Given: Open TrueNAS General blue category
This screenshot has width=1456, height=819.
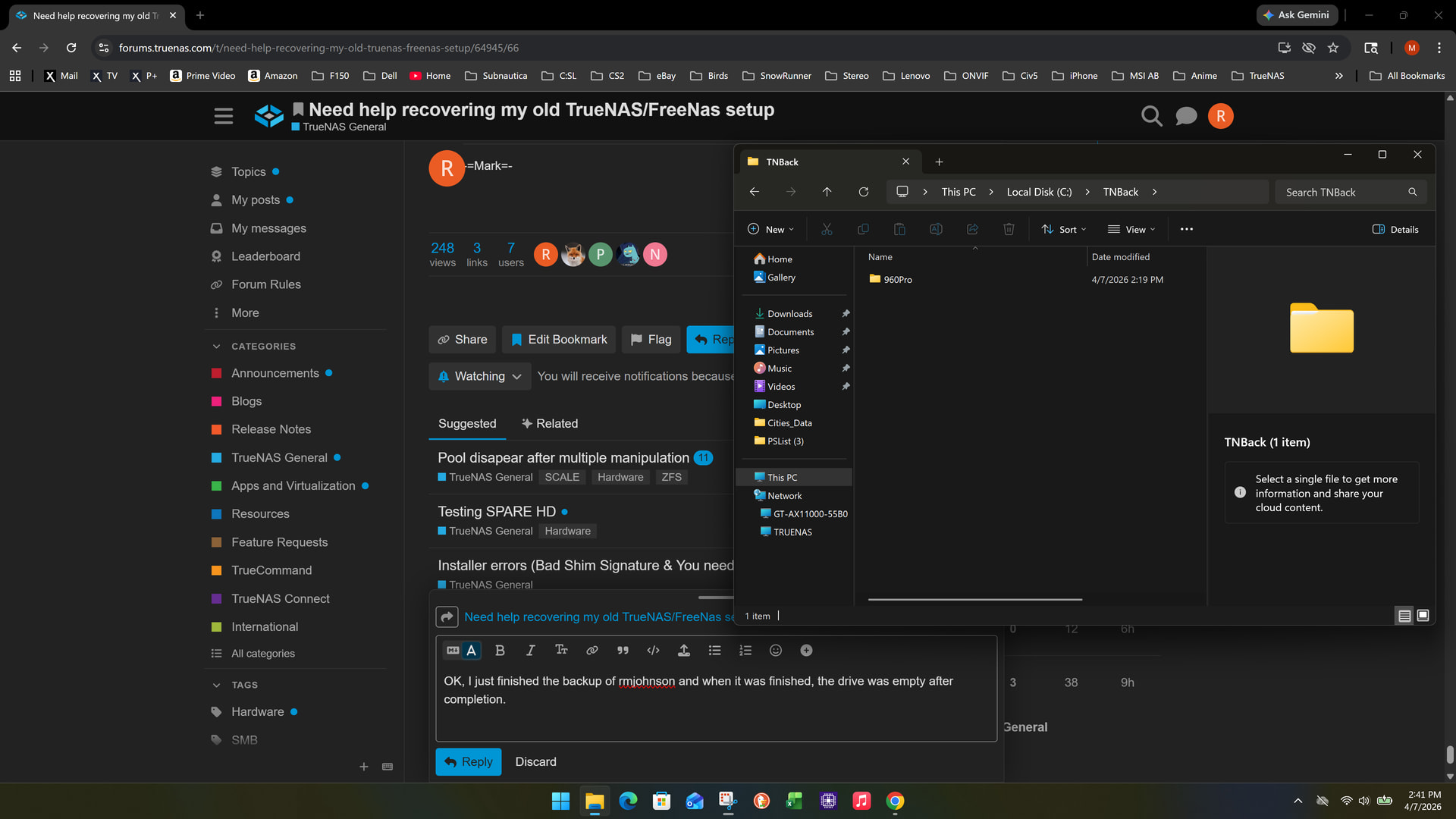Looking at the screenshot, I should (279, 457).
